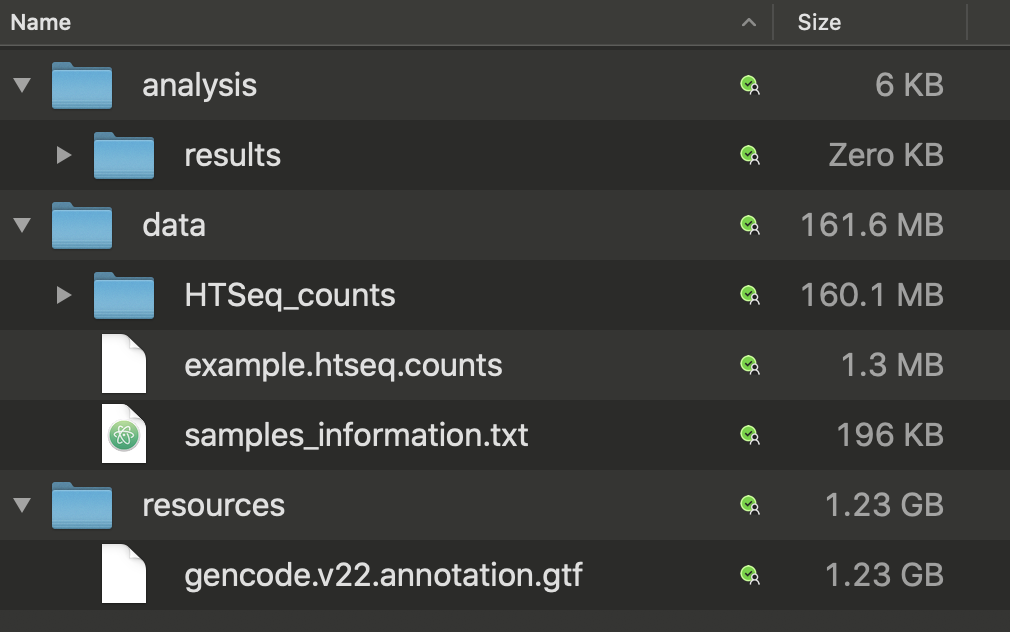Click the results folder icon
The height and width of the screenshot is (632, 1010).
(124, 155)
